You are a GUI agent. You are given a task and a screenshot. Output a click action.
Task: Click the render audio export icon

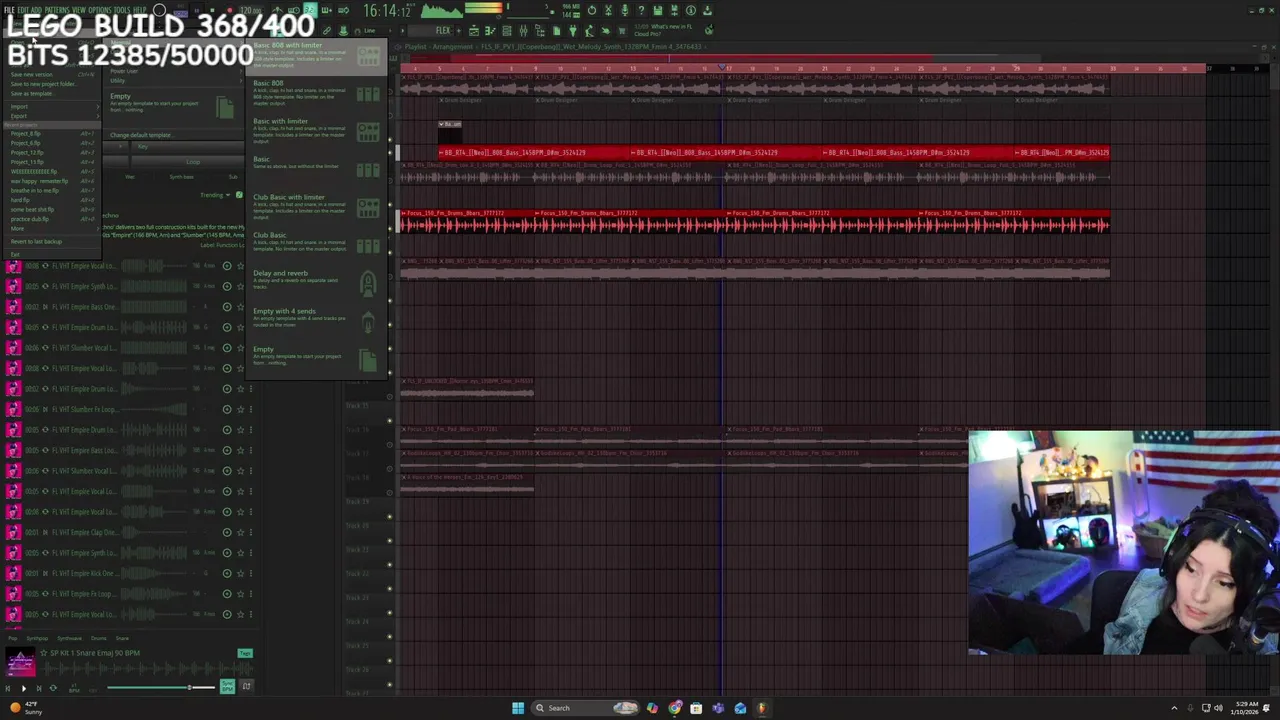point(674,10)
